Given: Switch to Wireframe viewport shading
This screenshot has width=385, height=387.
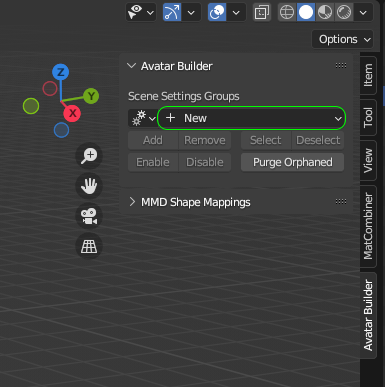Looking at the screenshot, I should coord(287,12).
